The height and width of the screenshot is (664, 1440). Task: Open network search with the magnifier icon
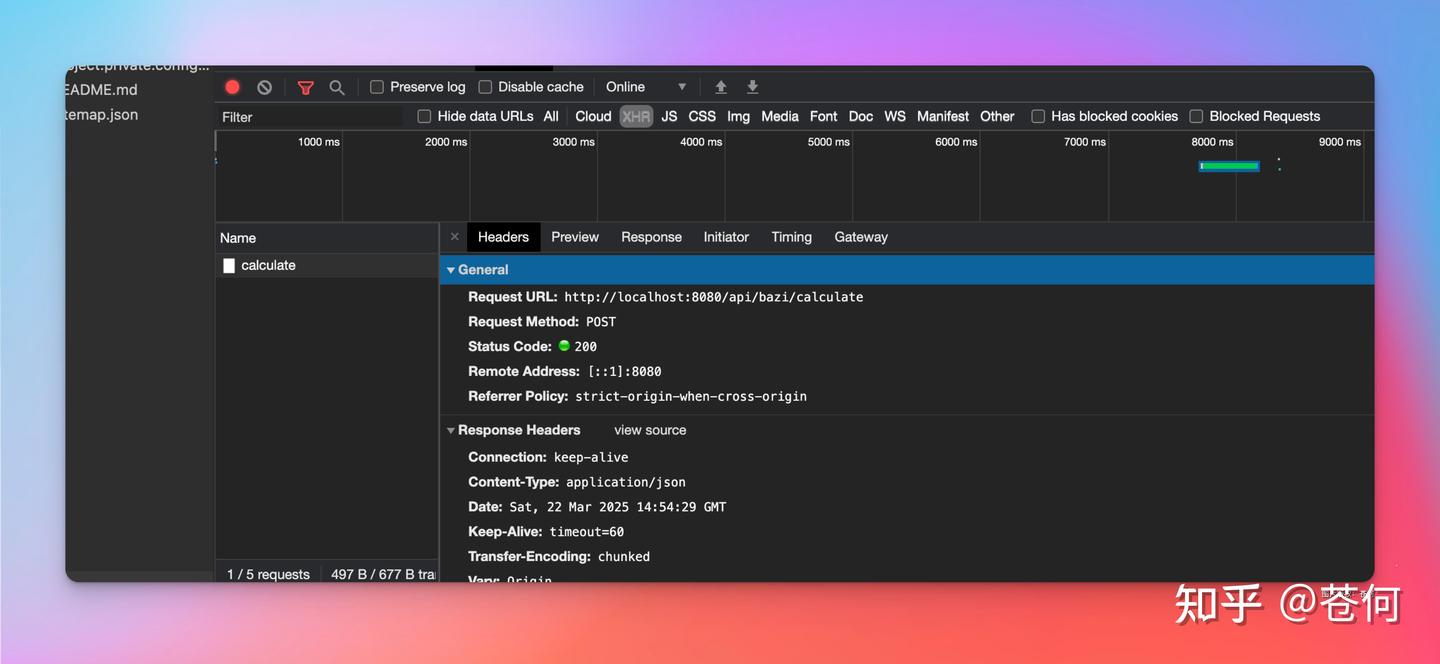pyautogui.click(x=337, y=87)
